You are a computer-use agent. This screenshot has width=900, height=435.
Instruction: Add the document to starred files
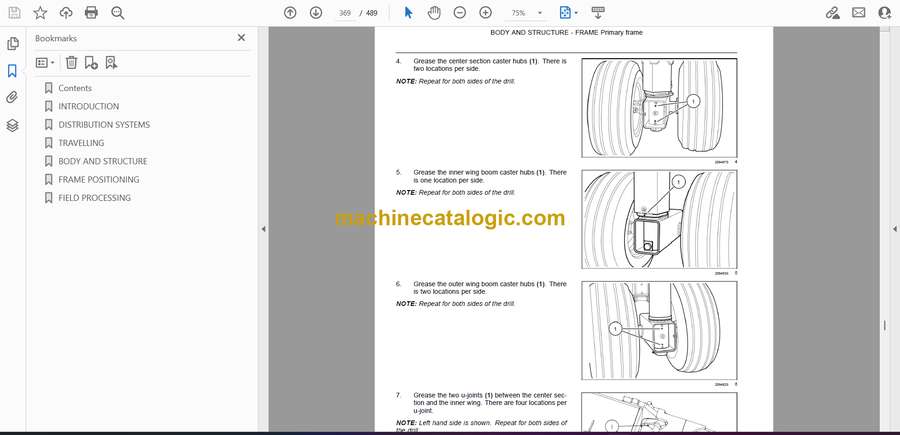click(x=40, y=13)
